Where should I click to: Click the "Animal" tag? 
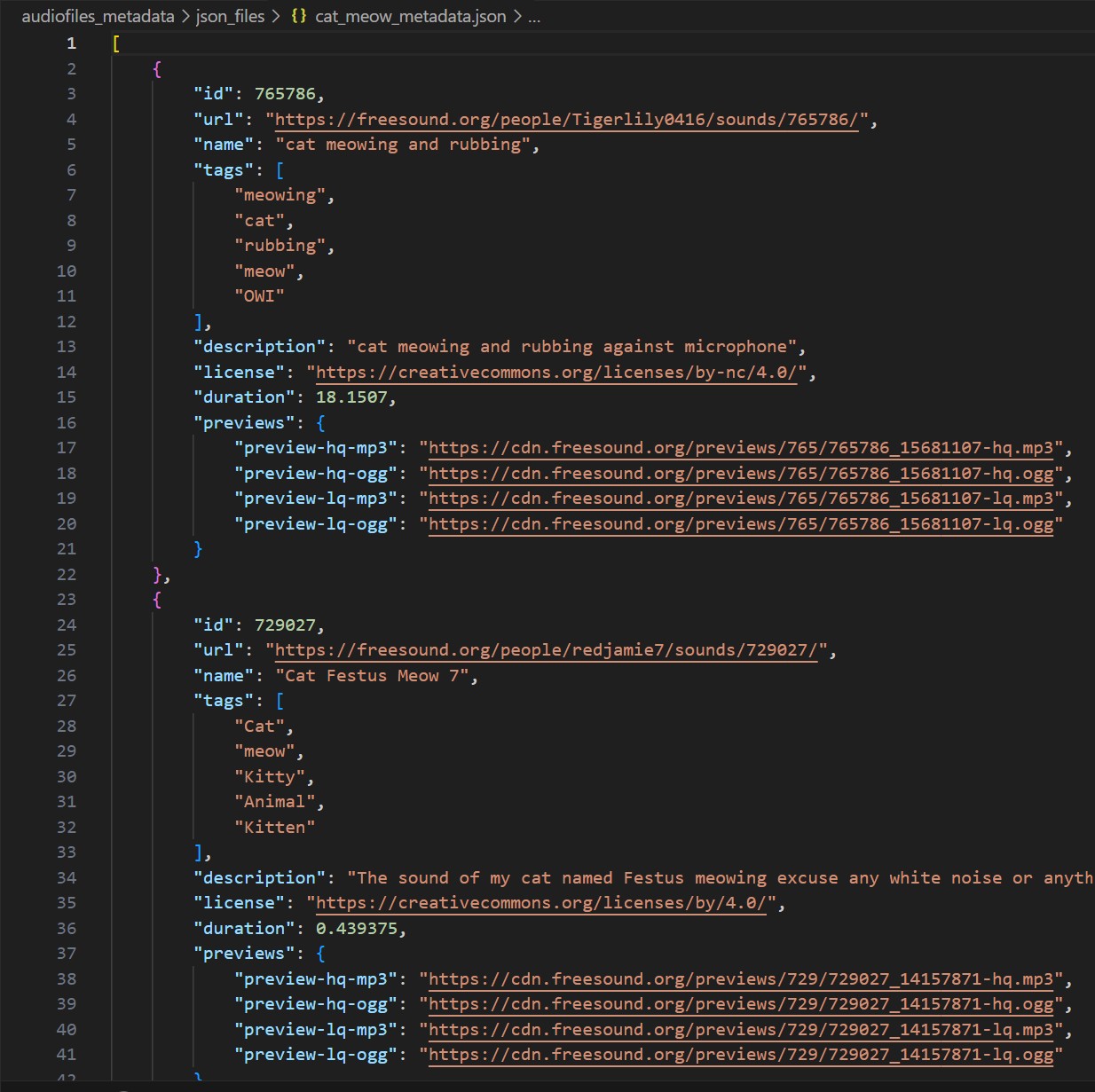pyautogui.click(x=274, y=802)
